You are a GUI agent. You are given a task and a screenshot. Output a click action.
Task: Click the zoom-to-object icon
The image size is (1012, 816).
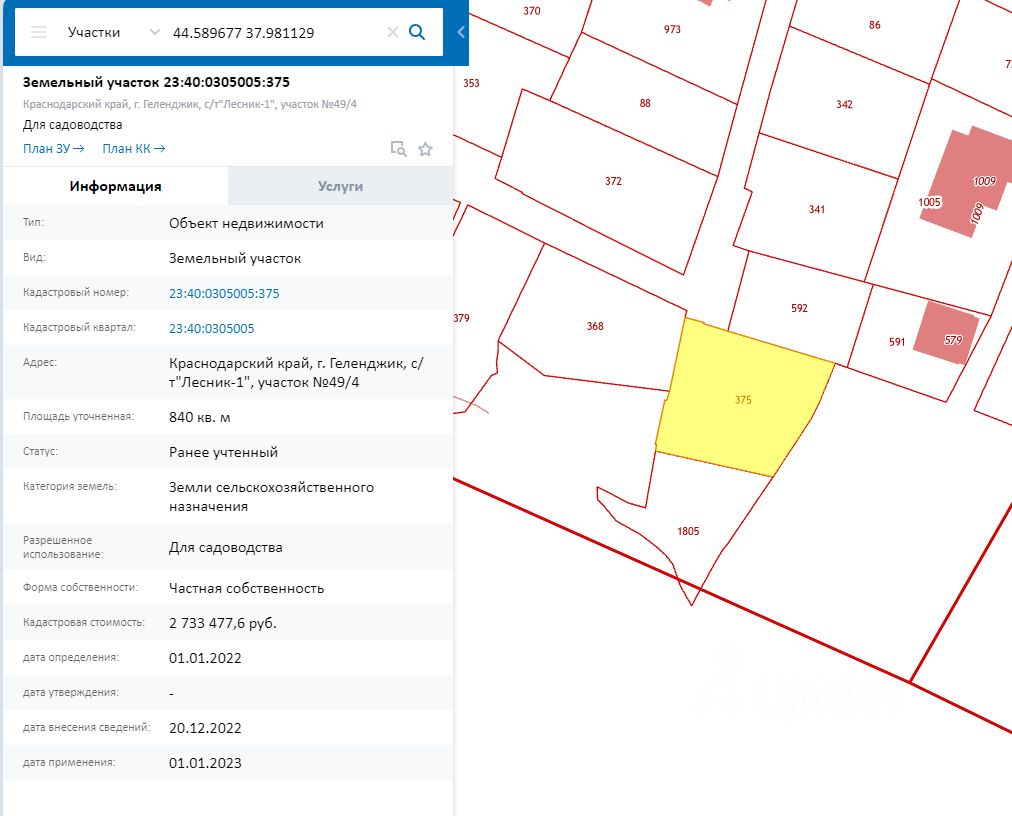pyautogui.click(x=398, y=149)
